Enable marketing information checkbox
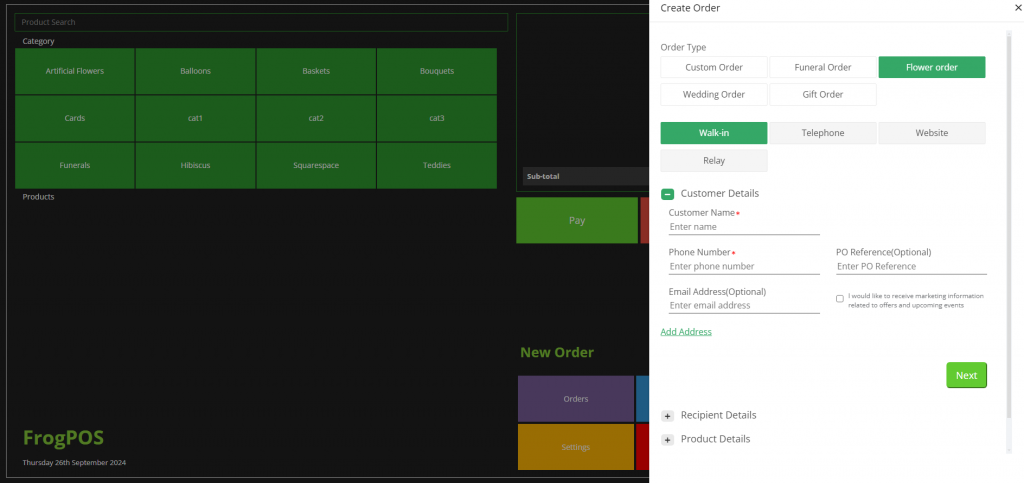The height and width of the screenshot is (483, 1024). (840, 298)
